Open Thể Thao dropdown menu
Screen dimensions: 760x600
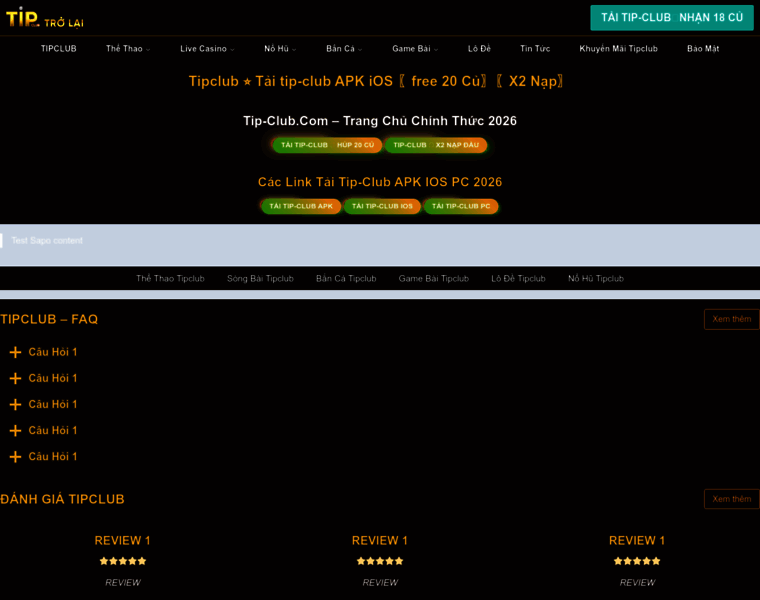(x=127, y=49)
